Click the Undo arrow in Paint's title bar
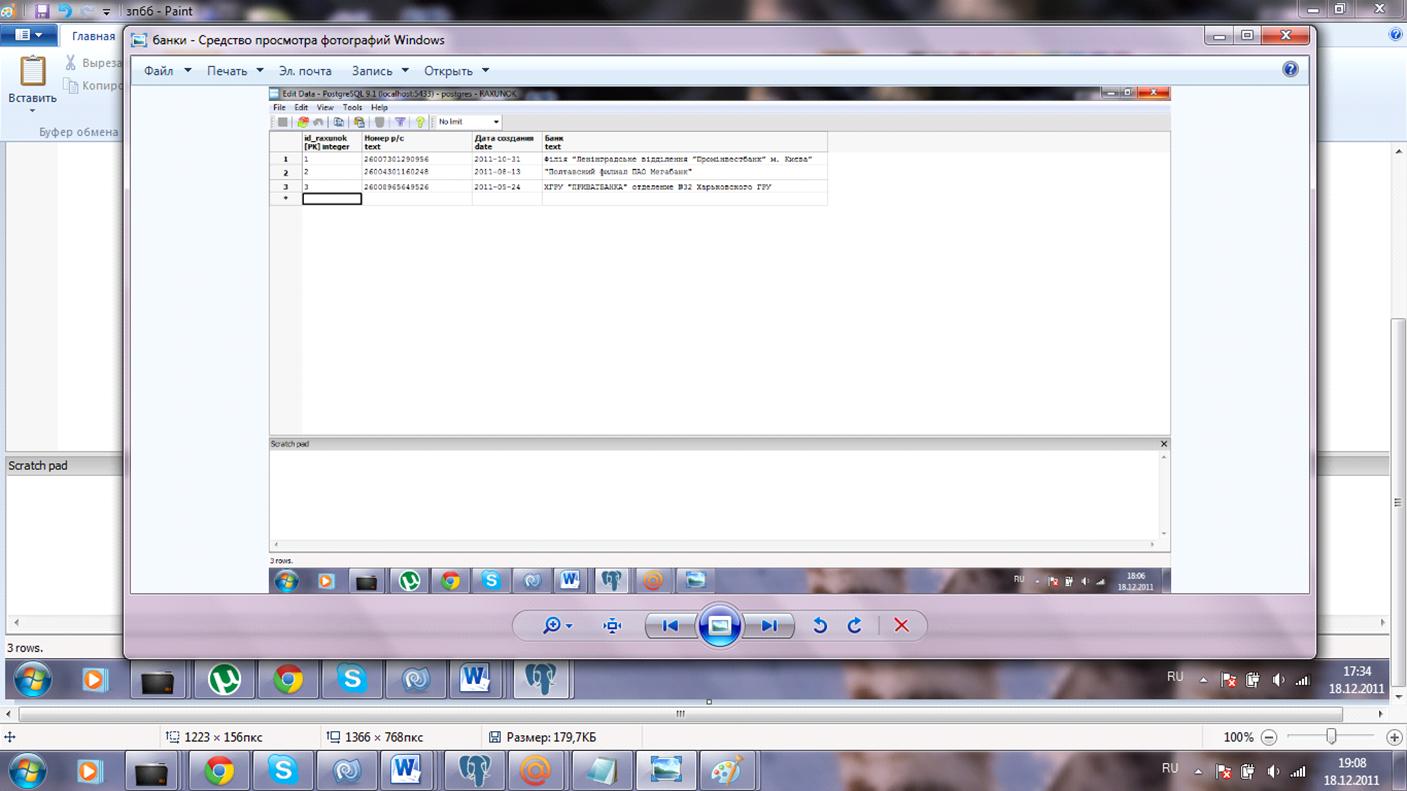 (x=65, y=11)
